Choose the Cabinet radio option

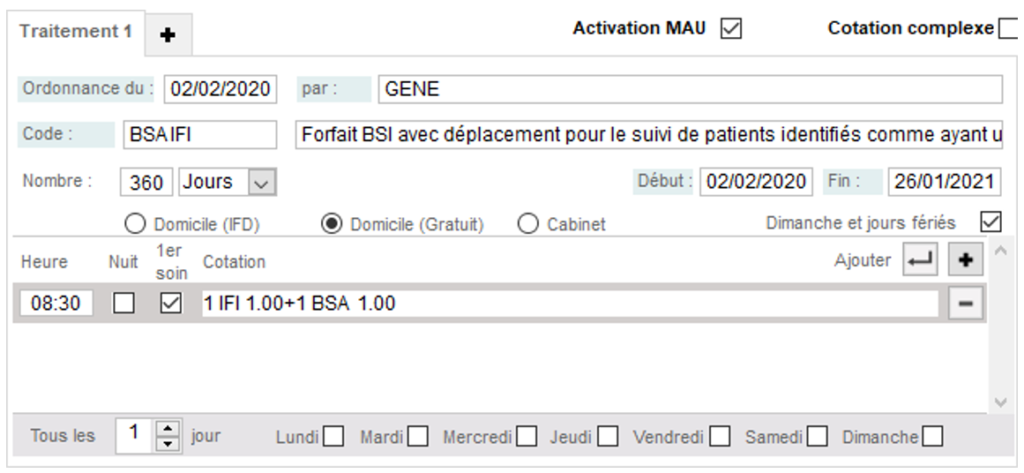(528, 224)
